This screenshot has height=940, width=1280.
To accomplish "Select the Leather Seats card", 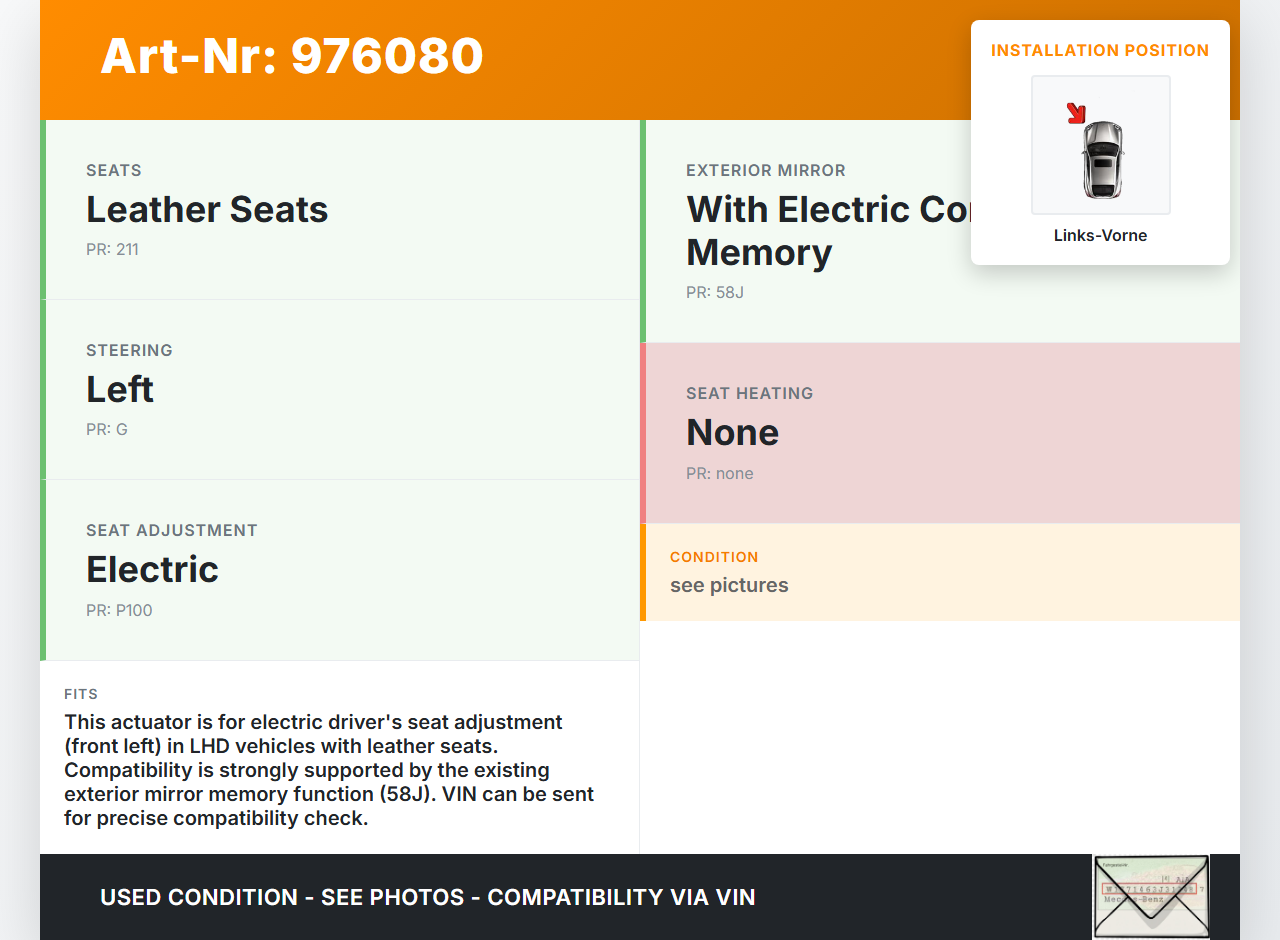I will click(x=340, y=210).
